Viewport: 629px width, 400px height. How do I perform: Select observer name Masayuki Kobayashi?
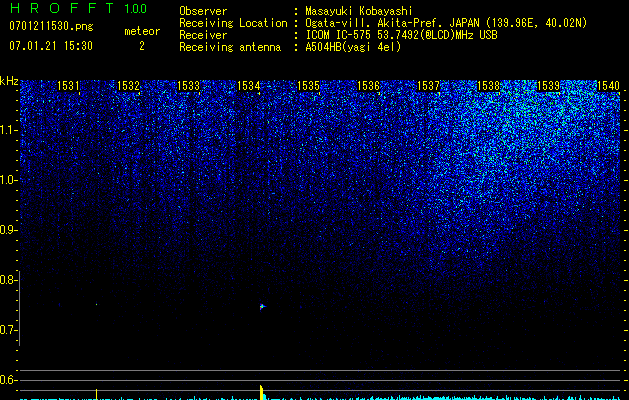[x=359, y=11]
